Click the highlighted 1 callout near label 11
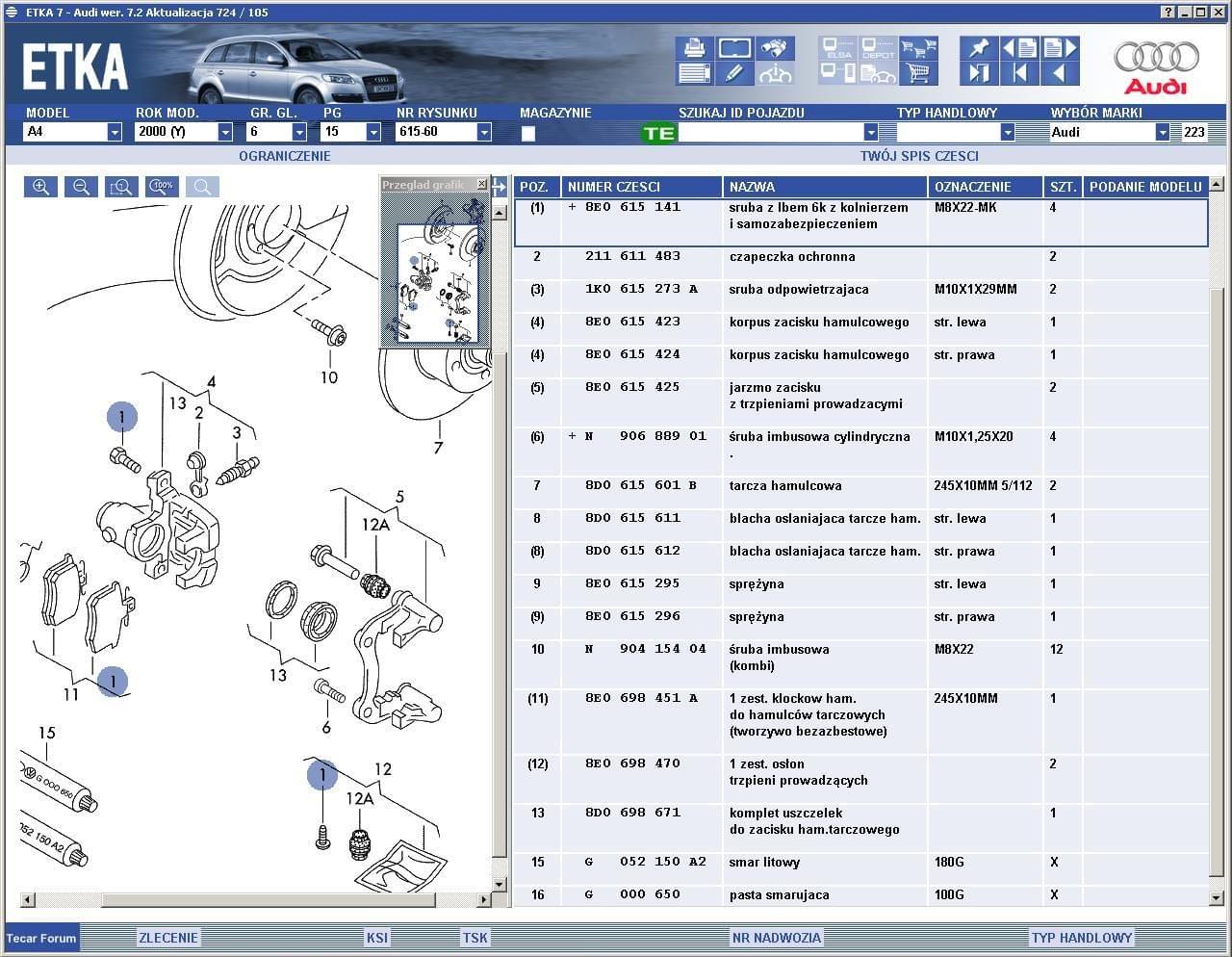 pos(113,682)
